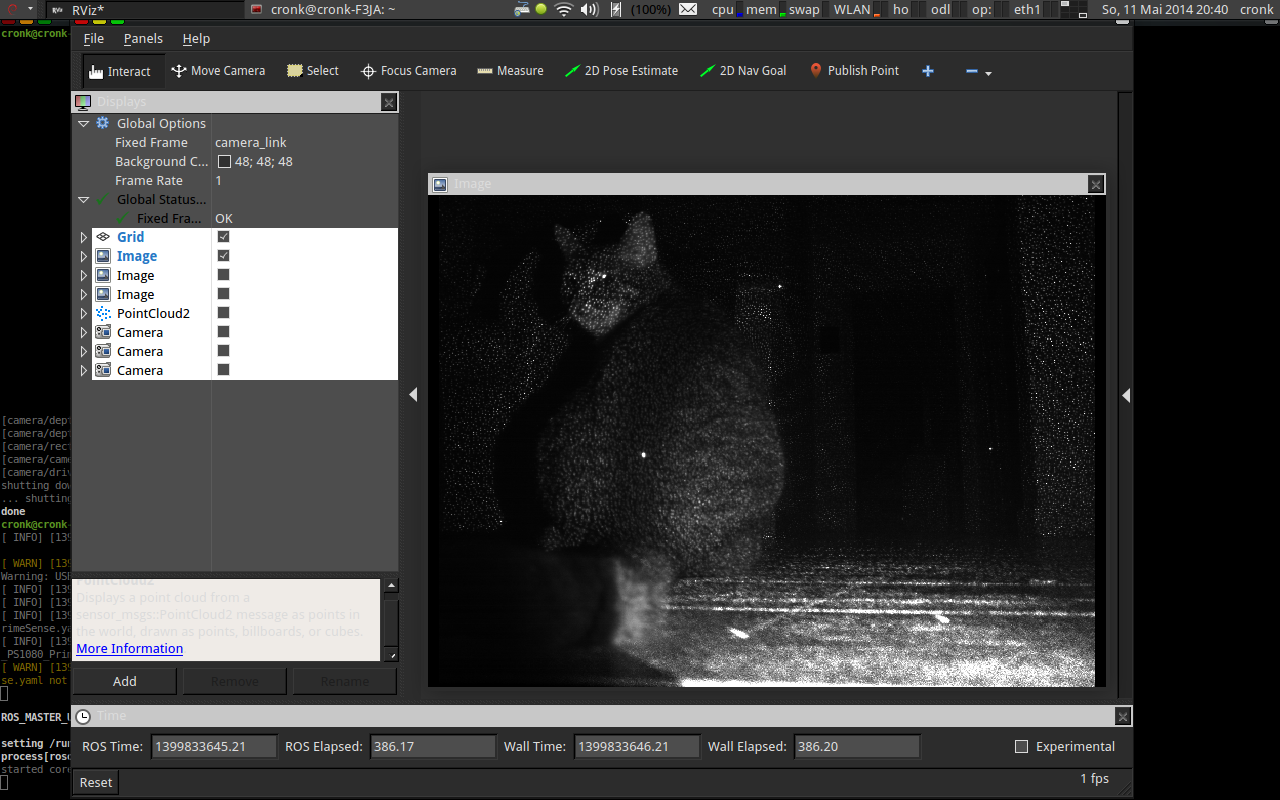Switch to the RViz* taskbar entry
The height and width of the screenshot is (800, 1280).
pyautogui.click(x=145, y=9)
